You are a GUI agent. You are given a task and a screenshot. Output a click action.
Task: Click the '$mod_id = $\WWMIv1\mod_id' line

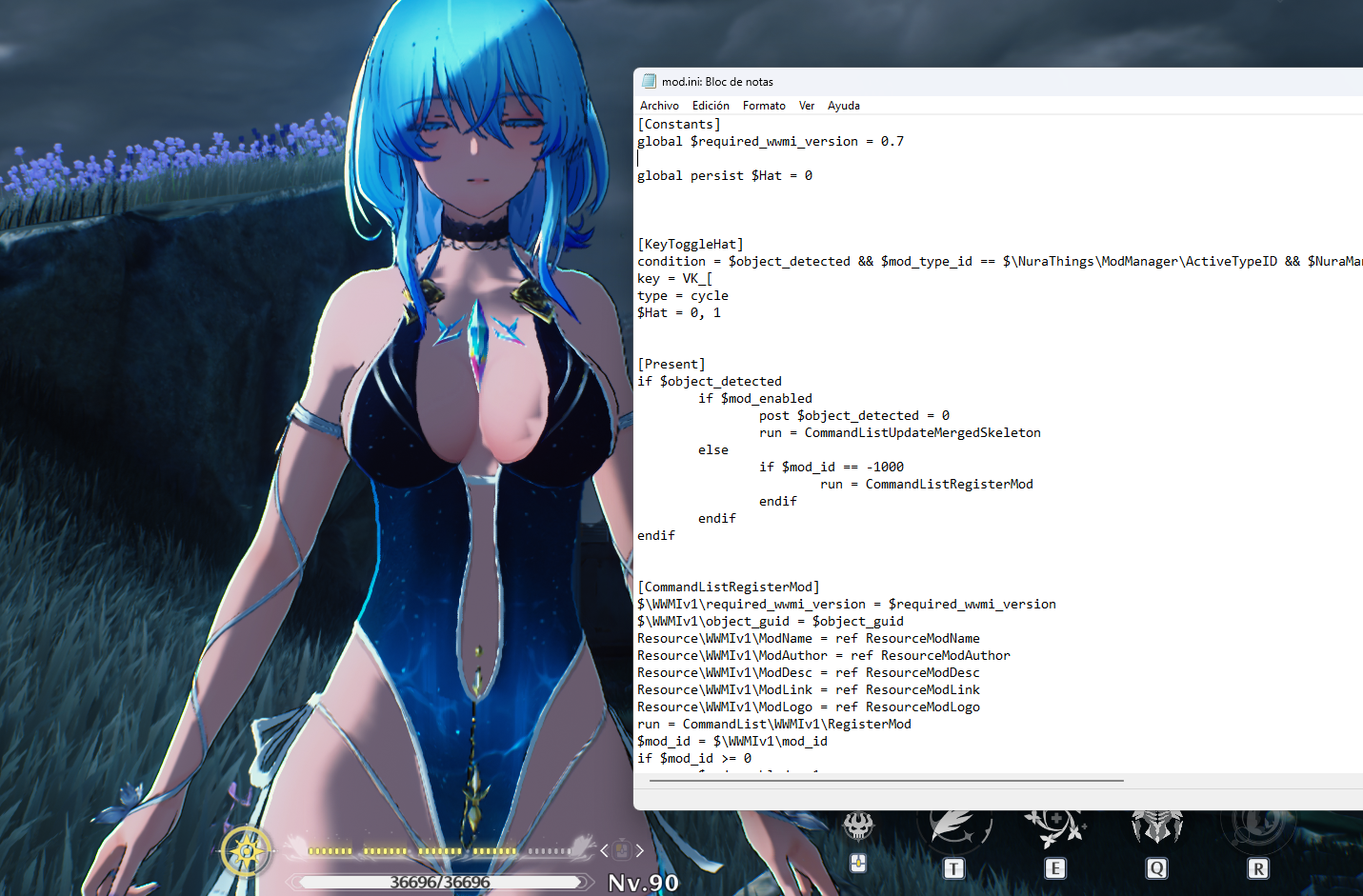tap(732, 742)
